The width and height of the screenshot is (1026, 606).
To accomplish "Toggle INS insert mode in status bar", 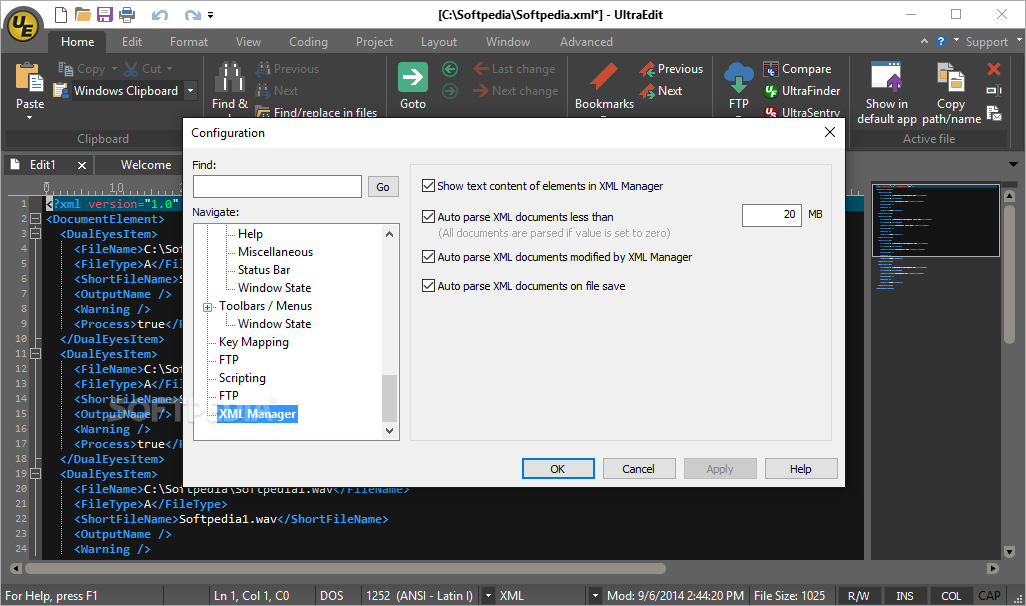I will [905, 596].
